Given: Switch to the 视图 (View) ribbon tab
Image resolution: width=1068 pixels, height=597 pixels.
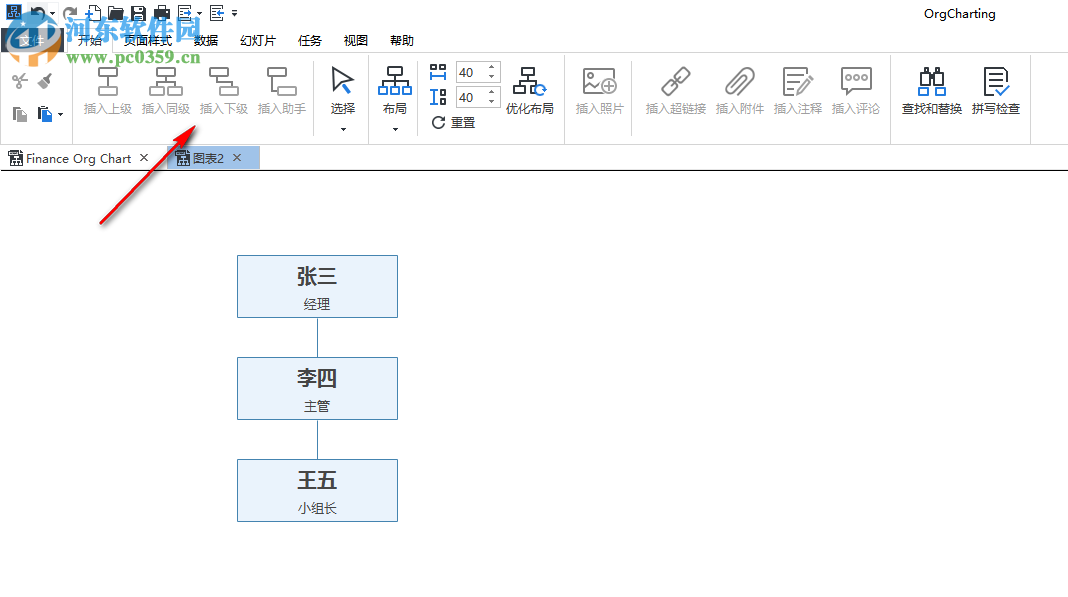Looking at the screenshot, I should coord(355,40).
